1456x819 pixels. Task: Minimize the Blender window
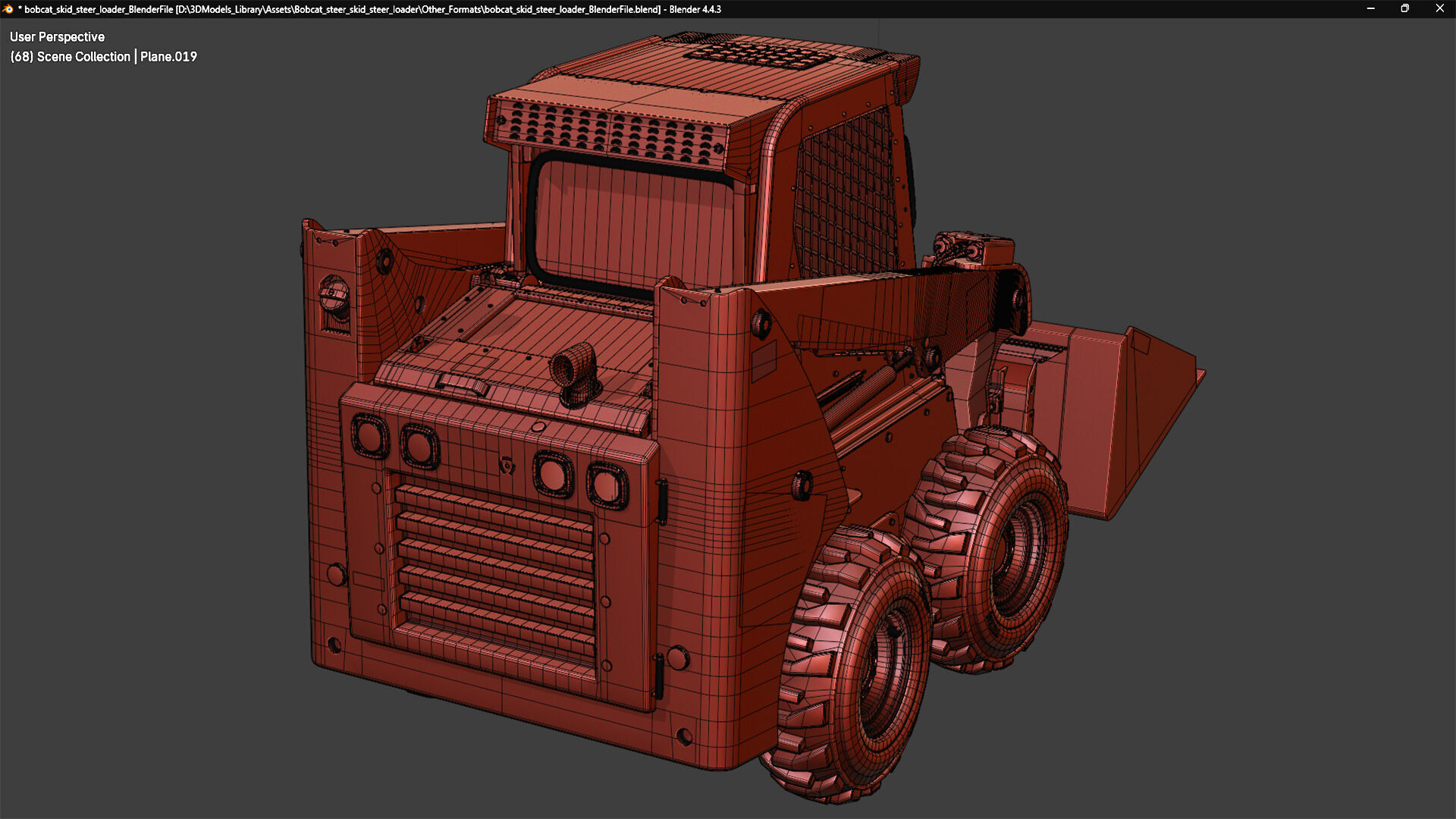pos(1370,9)
